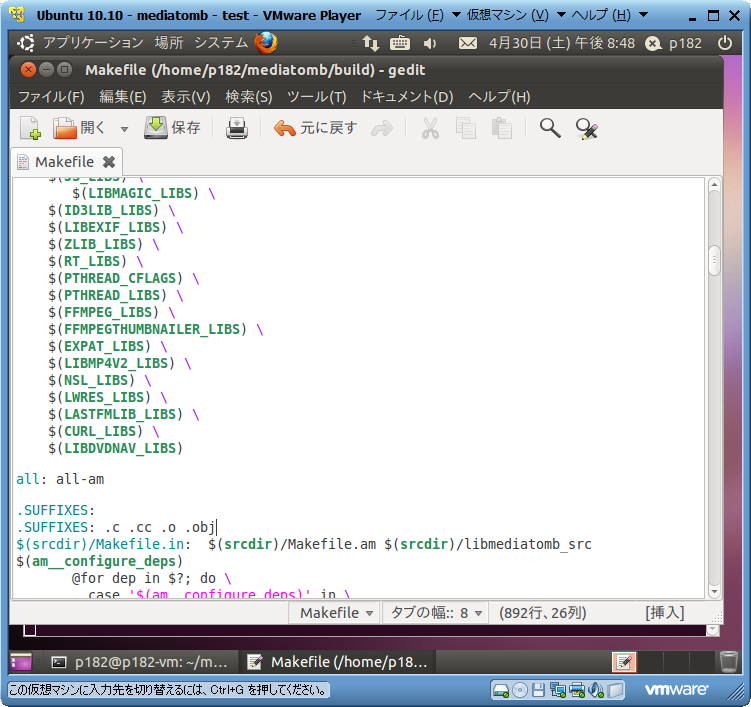Screen dimensions: 751x707
Task: Click the $(LIBMAGIC_LIBS) line
Action: 144,194
